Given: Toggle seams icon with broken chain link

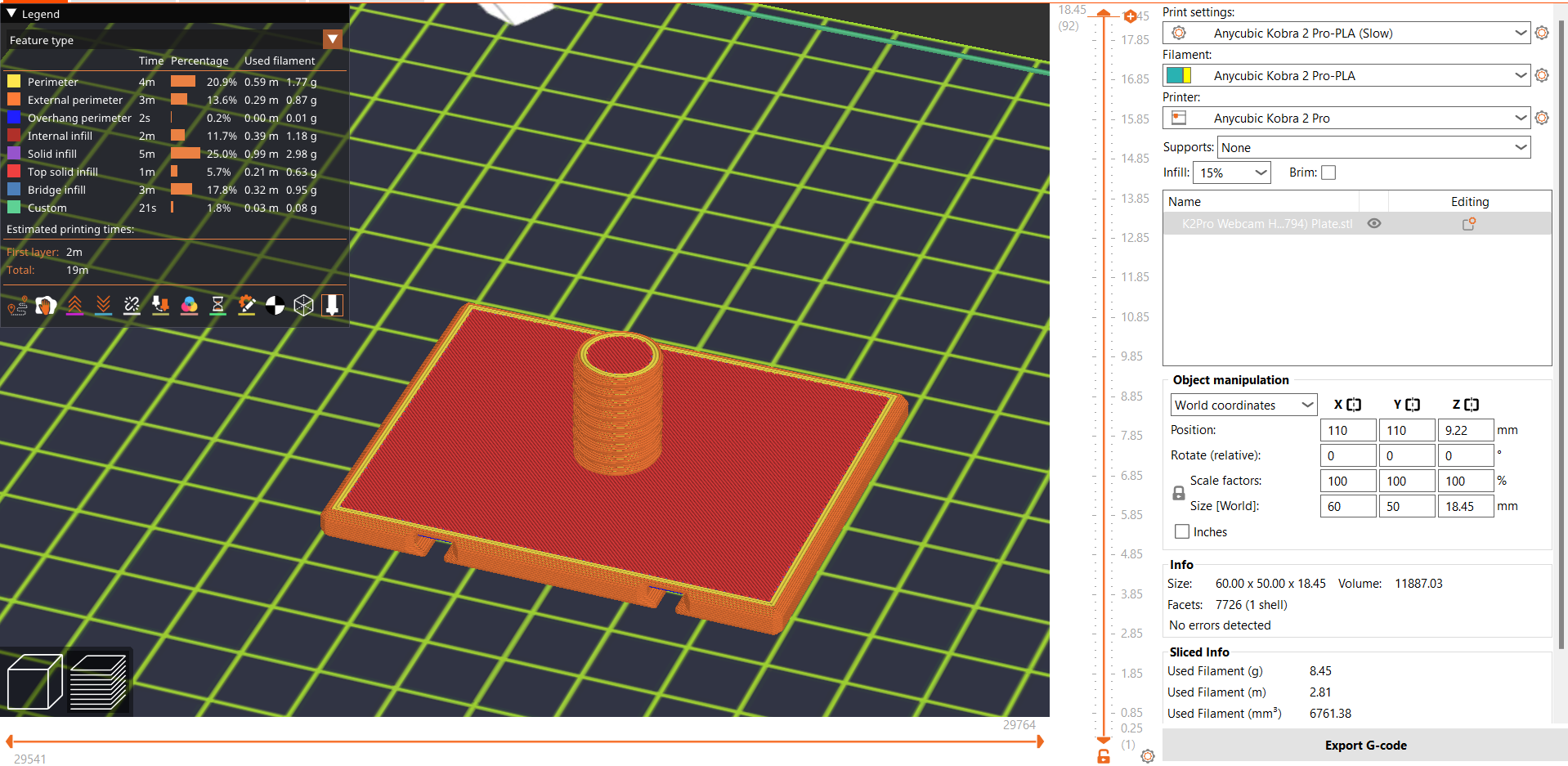Looking at the screenshot, I should pos(132,306).
